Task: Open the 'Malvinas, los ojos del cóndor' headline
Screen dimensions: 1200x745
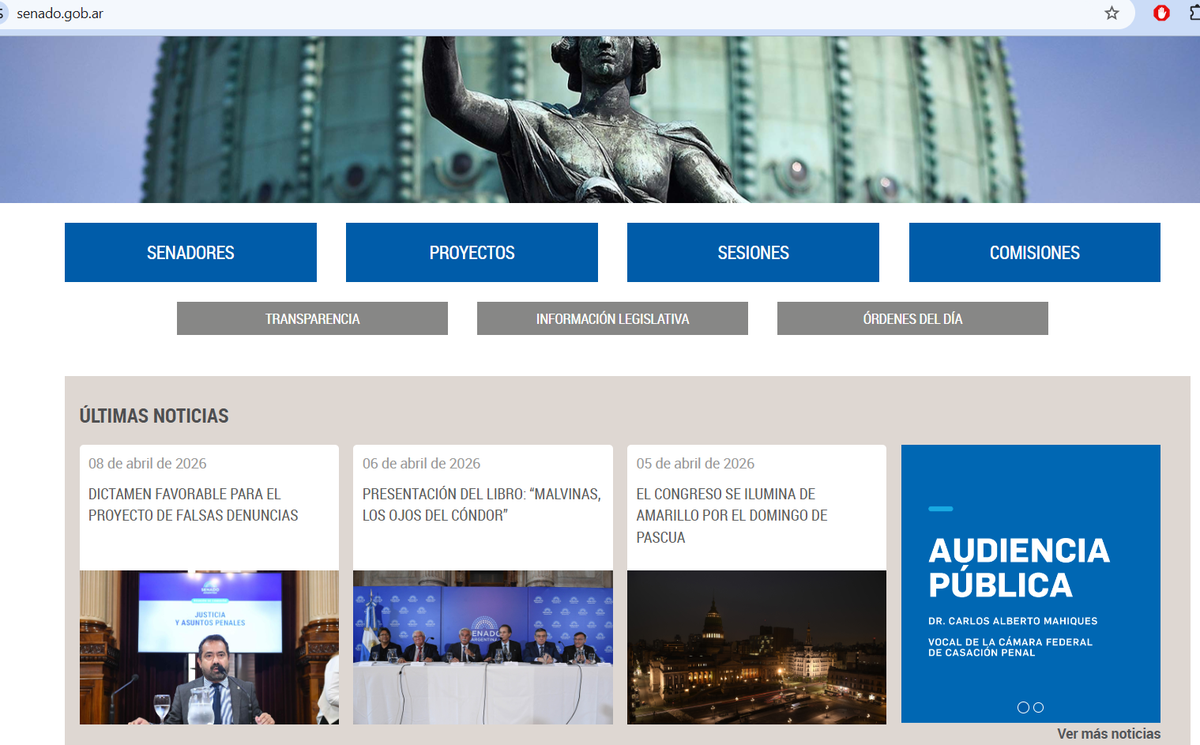Action: pyautogui.click(x=481, y=505)
